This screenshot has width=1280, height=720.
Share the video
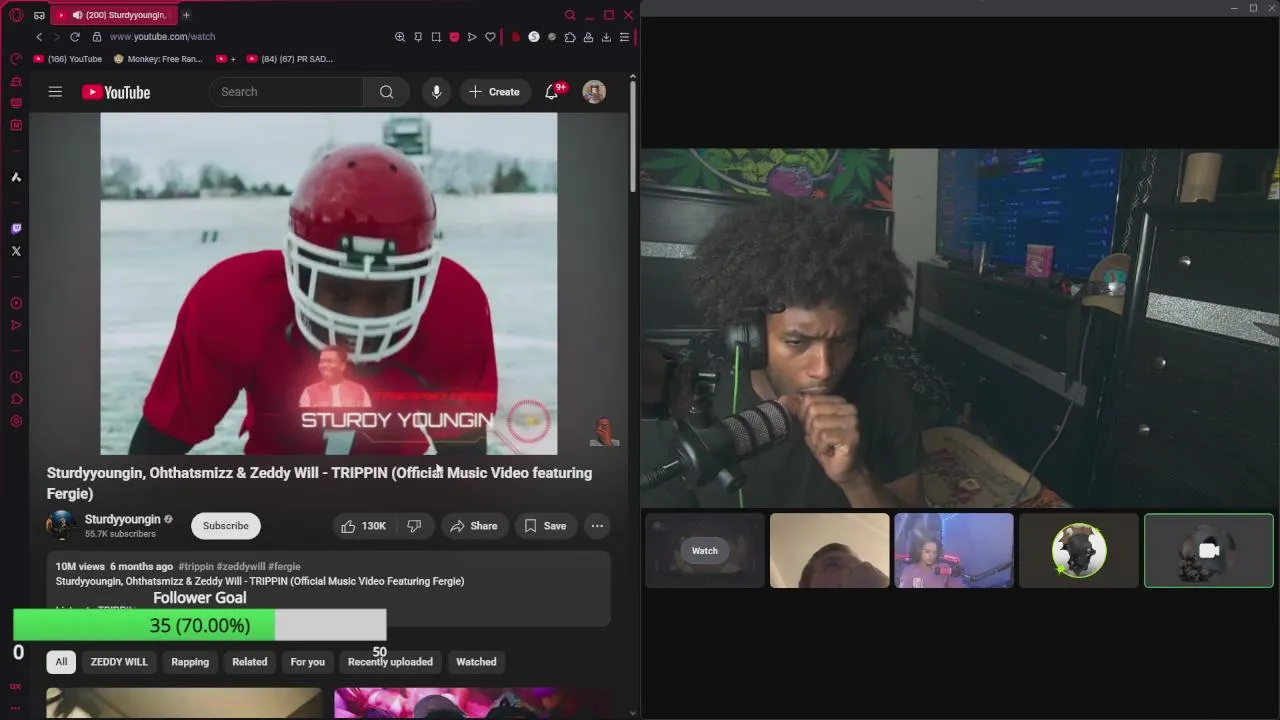tap(474, 526)
